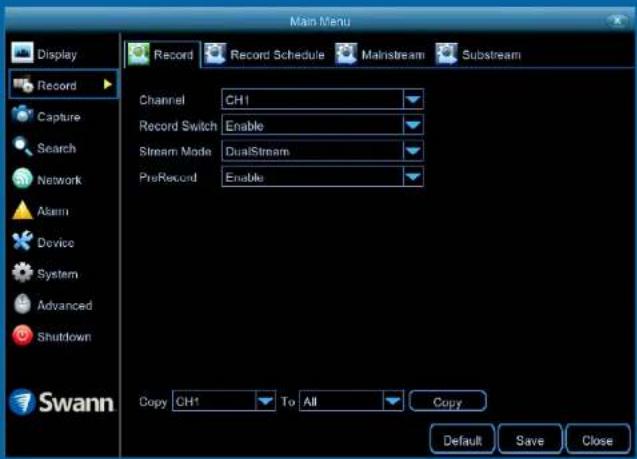Image resolution: width=637 pixels, height=459 pixels.
Task: Open the Capture menu item
Action: click(59, 117)
